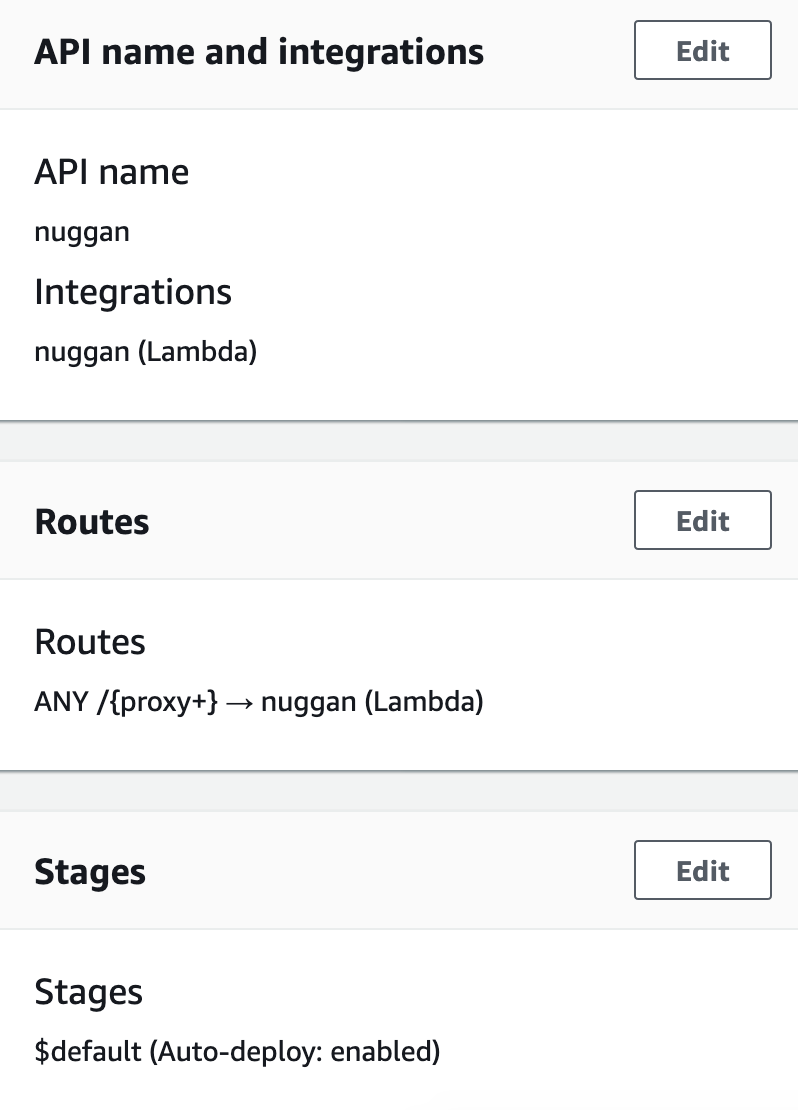Click Edit for API name and integrations
The width and height of the screenshot is (798, 1110).
(702, 50)
